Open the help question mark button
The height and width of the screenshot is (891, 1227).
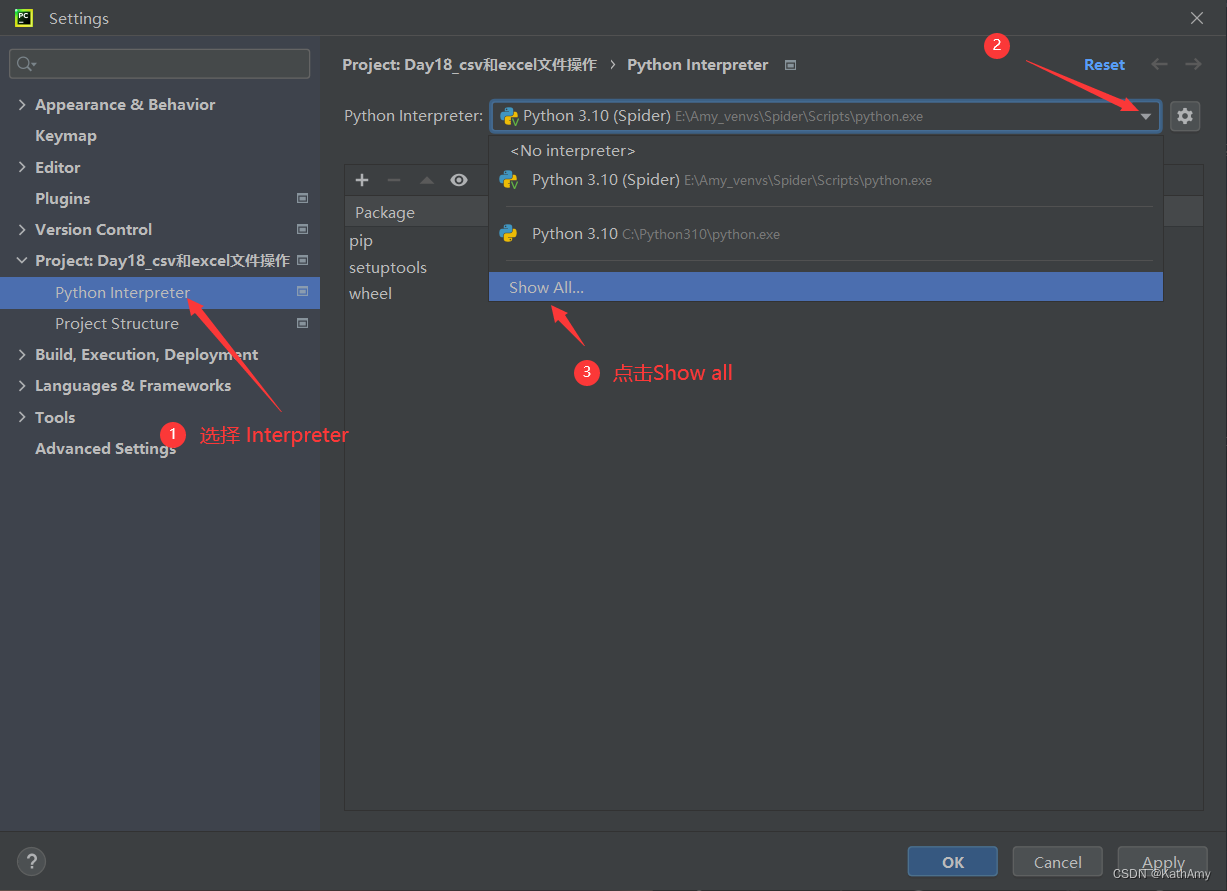point(31,861)
